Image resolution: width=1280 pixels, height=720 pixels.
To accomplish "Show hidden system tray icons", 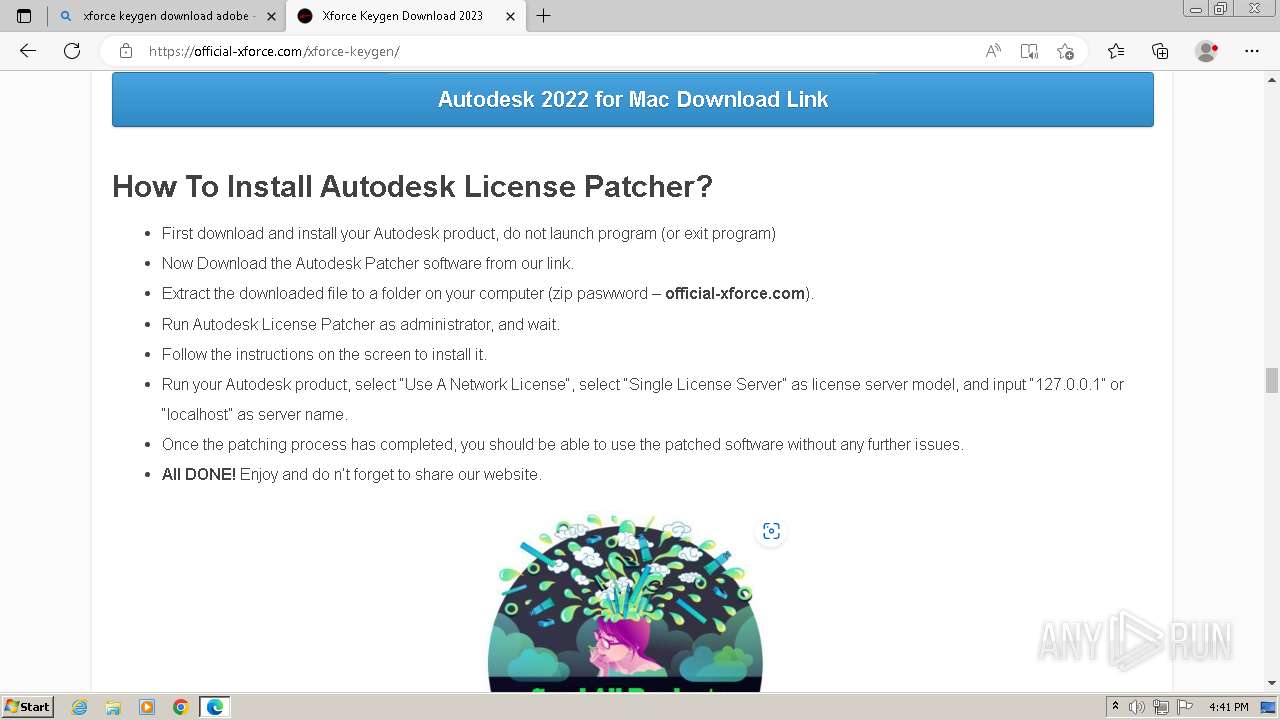I will [1115, 707].
